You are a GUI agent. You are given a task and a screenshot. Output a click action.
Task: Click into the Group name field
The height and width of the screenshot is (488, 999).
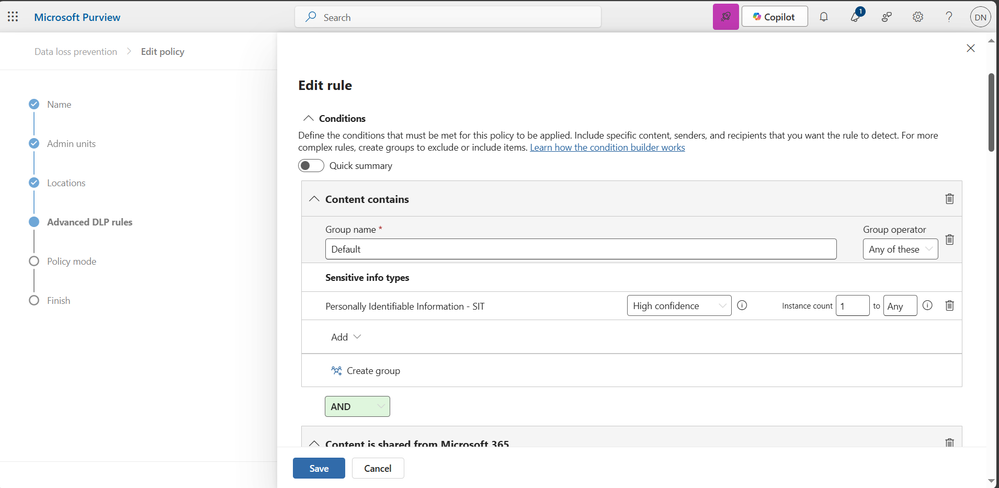tap(580, 249)
